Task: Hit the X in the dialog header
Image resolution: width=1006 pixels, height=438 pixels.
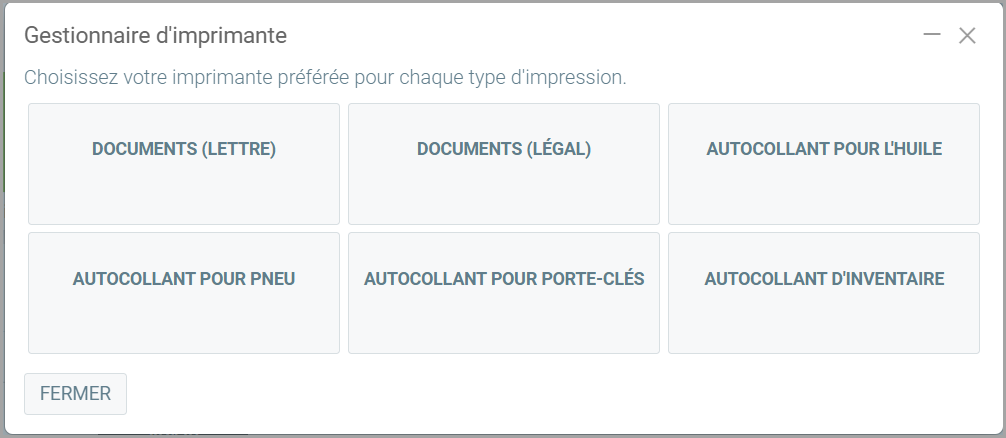Action: point(967,36)
